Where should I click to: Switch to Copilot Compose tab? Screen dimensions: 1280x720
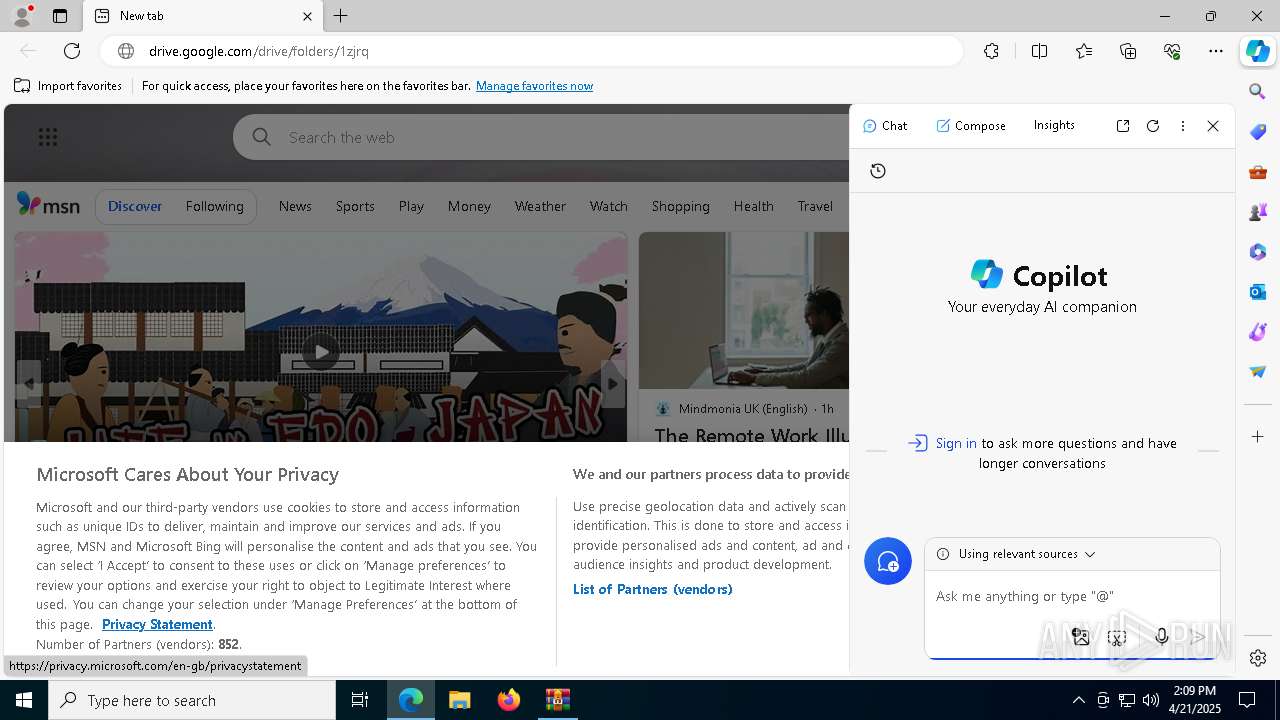[971, 126]
